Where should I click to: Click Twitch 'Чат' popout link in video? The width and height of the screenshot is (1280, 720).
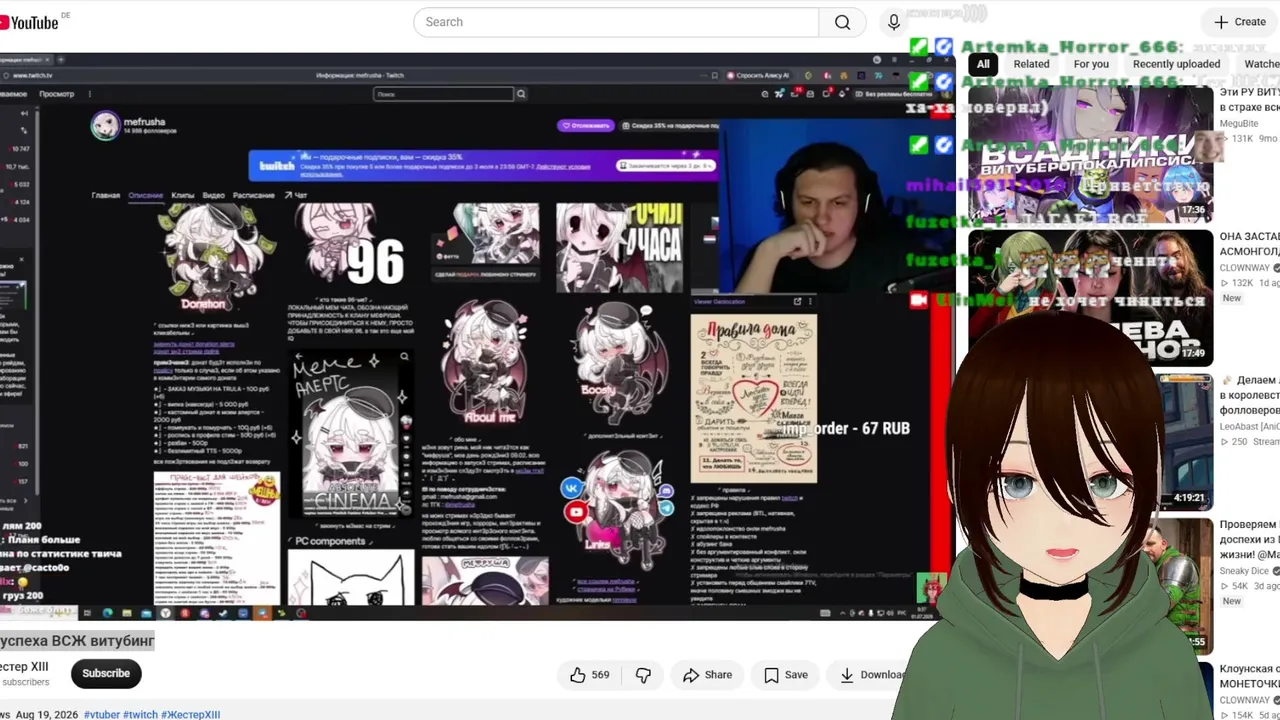[296, 195]
